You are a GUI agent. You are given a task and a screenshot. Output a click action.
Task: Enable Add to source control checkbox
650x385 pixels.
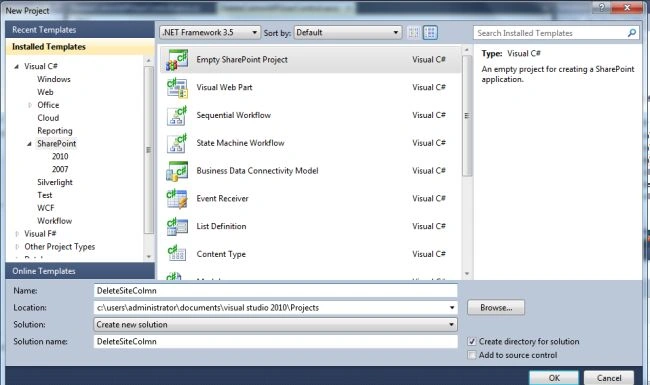coord(471,355)
